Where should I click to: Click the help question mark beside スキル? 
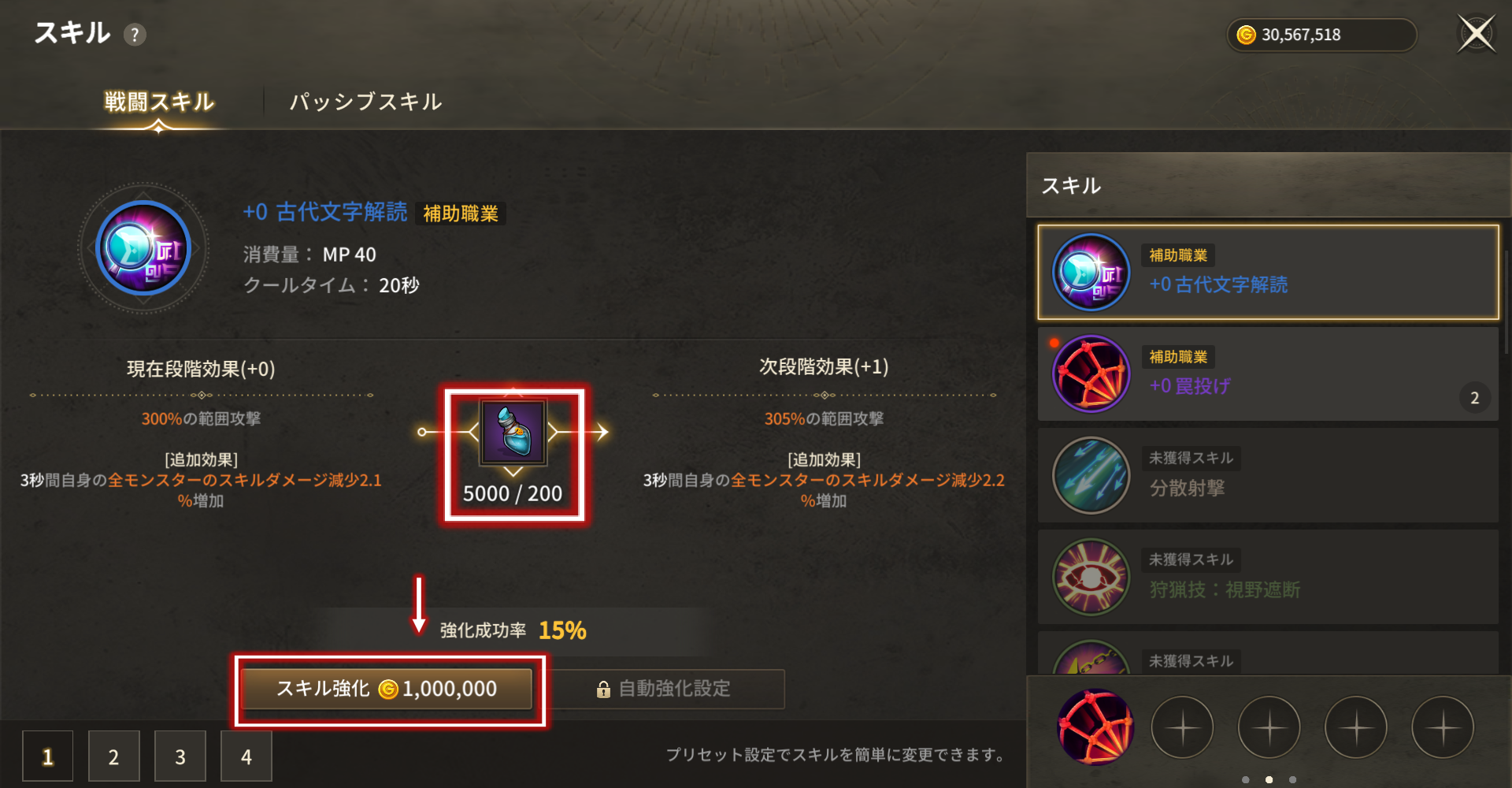pyautogui.click(x=135, y=35)
